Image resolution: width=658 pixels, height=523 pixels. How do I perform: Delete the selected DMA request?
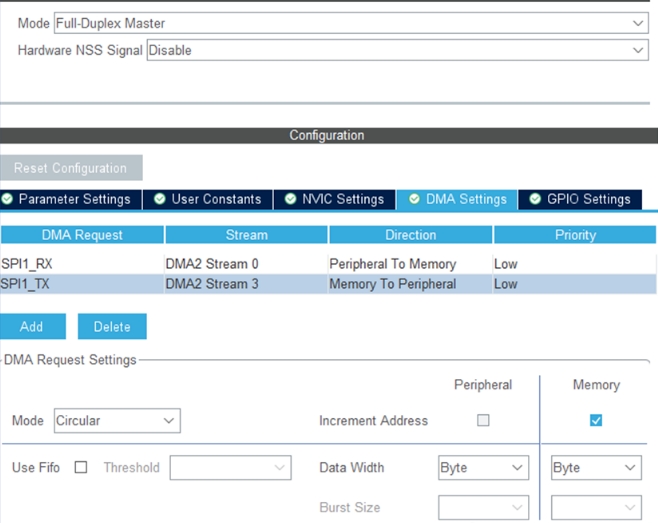click(x=112, y=326)
